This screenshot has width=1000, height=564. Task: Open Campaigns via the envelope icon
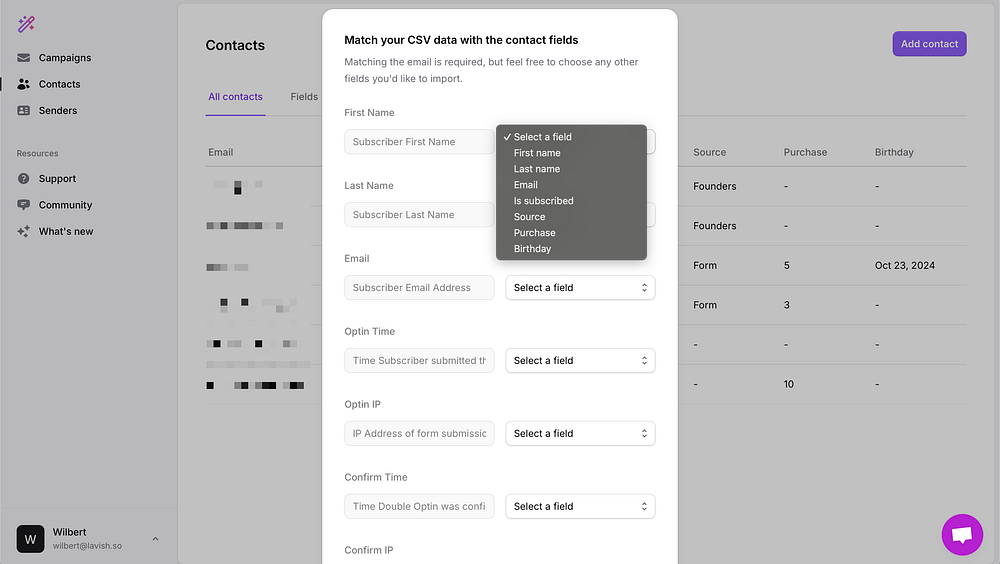click(24, 58)
